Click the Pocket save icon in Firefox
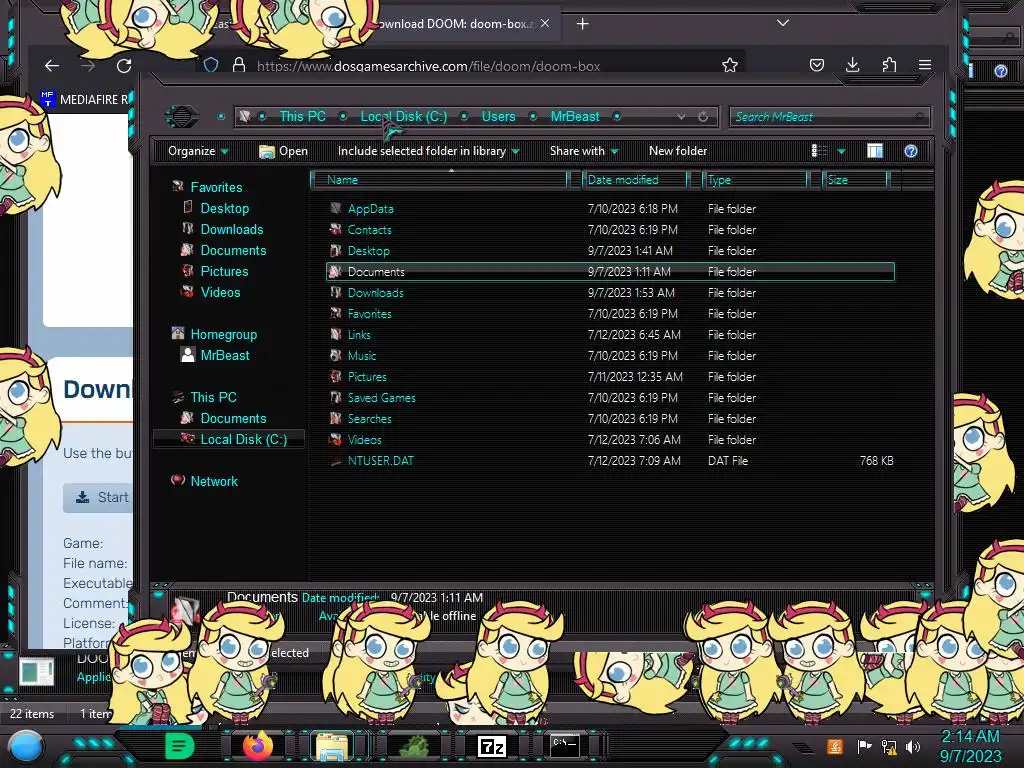The height and width of the screenshot is (768, 1024). pos(816,65)
